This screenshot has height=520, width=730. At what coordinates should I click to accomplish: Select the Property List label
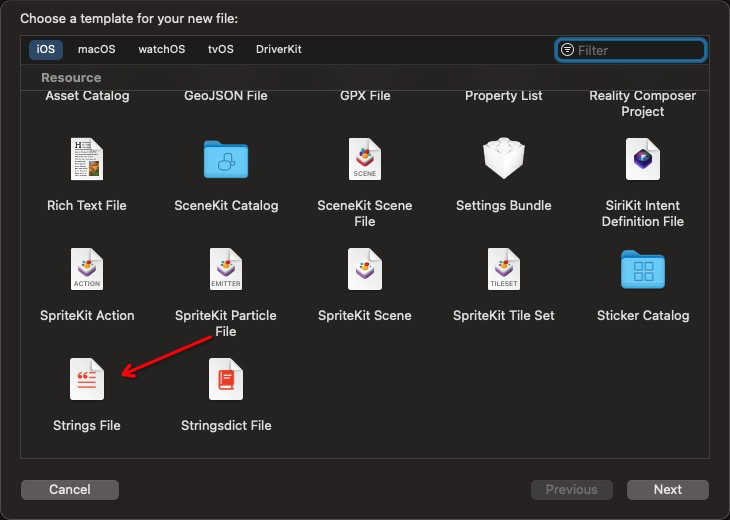[504, 96]
